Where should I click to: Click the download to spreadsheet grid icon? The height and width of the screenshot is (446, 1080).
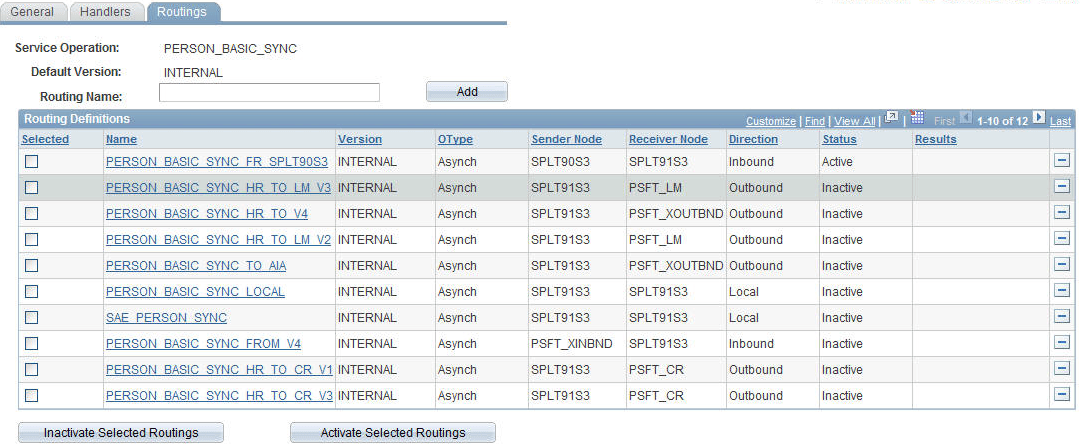(917, 118)
